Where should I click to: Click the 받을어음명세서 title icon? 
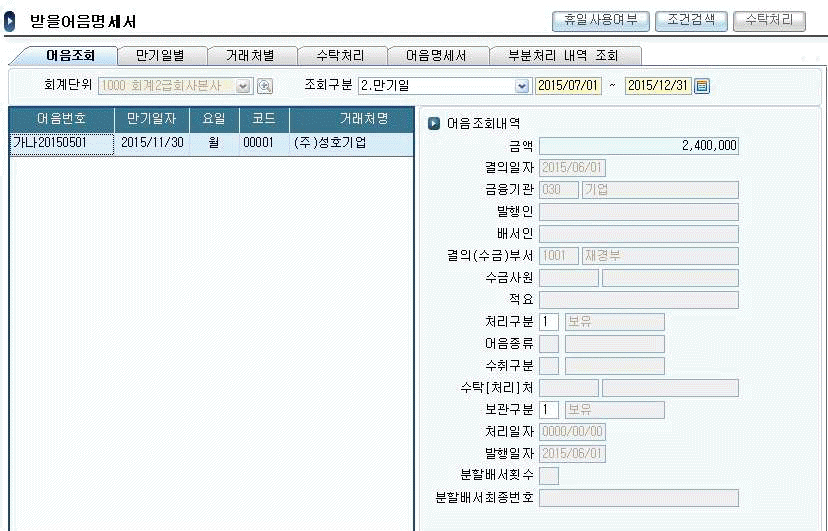click(x=11, y=21)
